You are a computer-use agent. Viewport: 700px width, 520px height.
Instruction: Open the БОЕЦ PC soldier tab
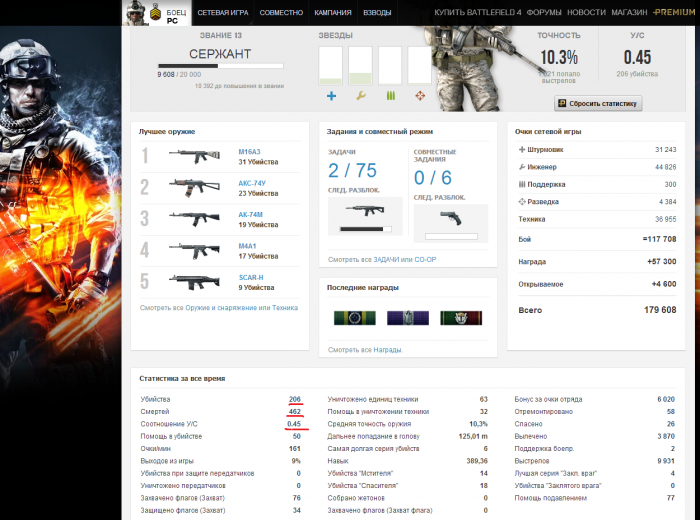pyautogui.click(x=157, y=12)
